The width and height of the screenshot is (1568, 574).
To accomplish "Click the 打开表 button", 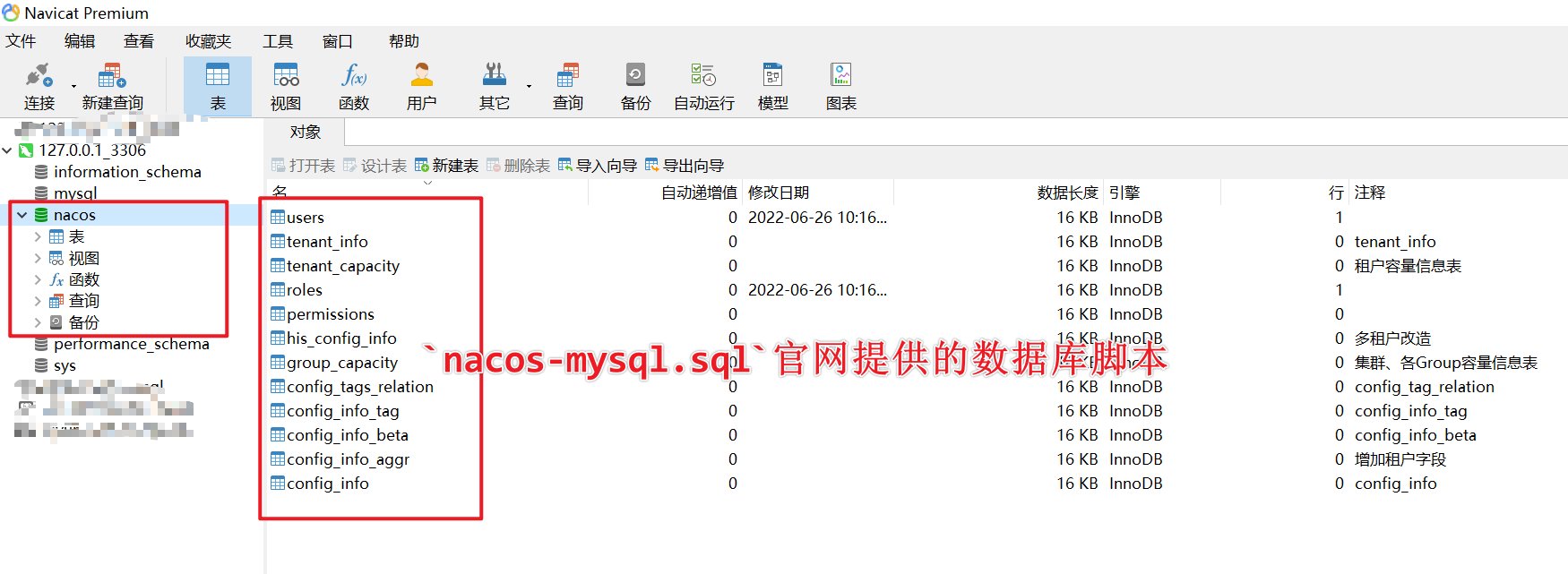I will [303, 166].
